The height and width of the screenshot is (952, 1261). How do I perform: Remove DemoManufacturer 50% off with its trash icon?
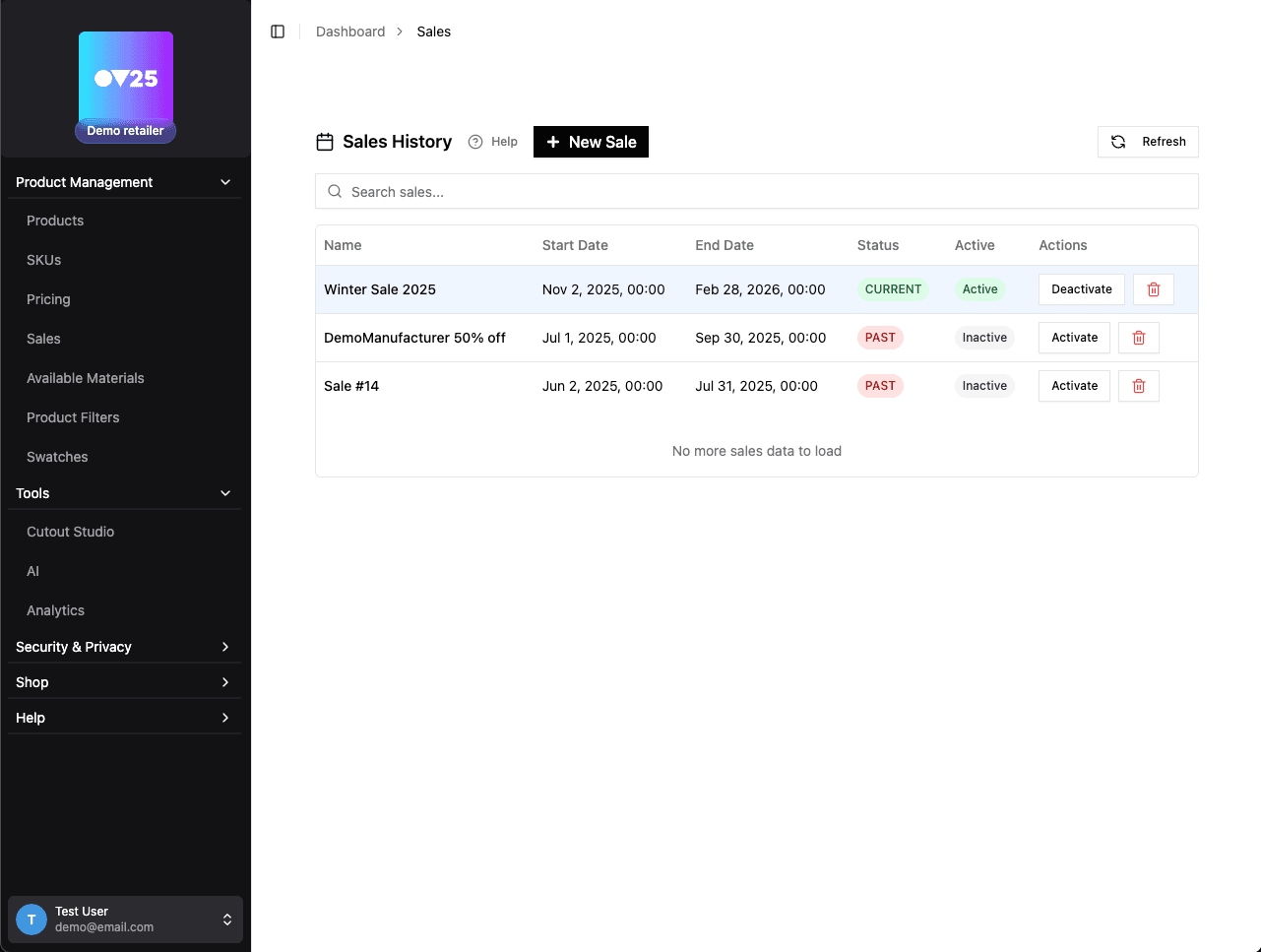pyautogui.click(x=1138, y=337)
